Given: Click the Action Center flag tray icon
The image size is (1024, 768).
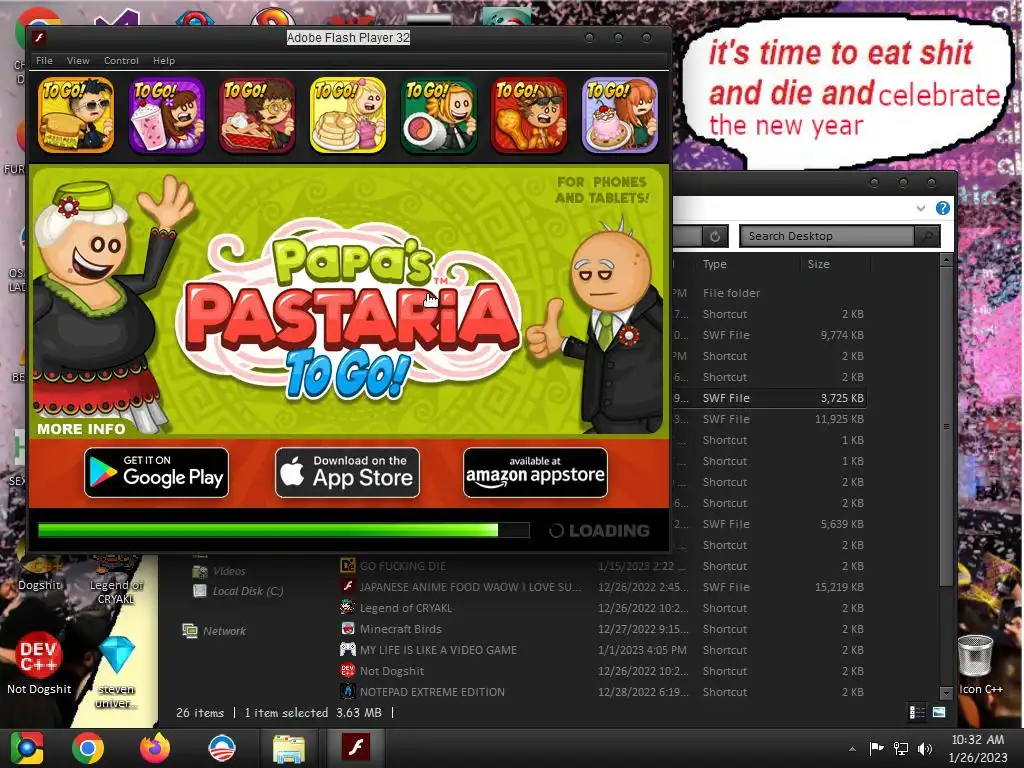Looking at the screenshot, I should click(x=876, y=748).
